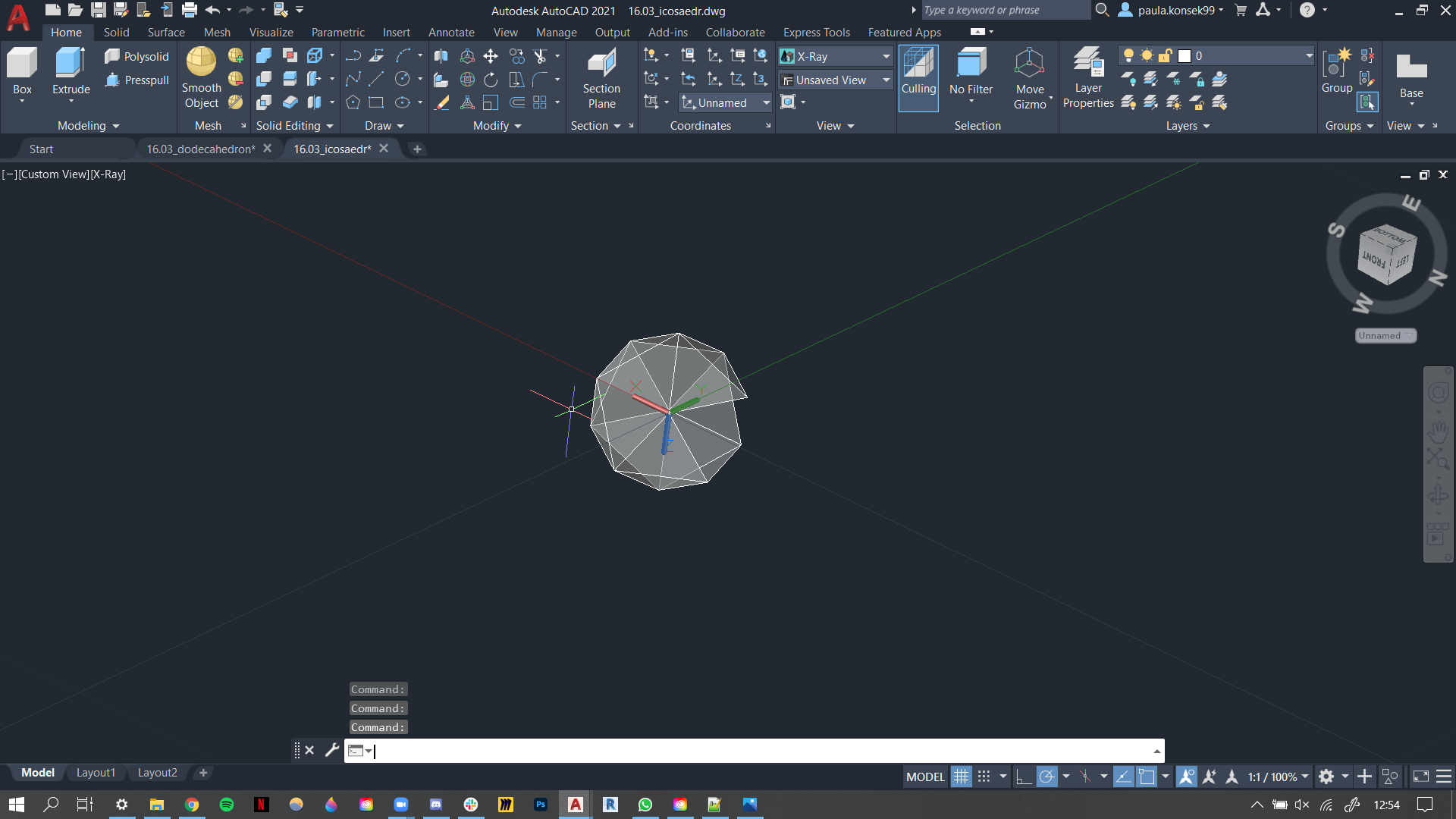
Task: Toggle 2D Object Snap in status bar
Action: pyautogui.click(x=1147, y=777)
